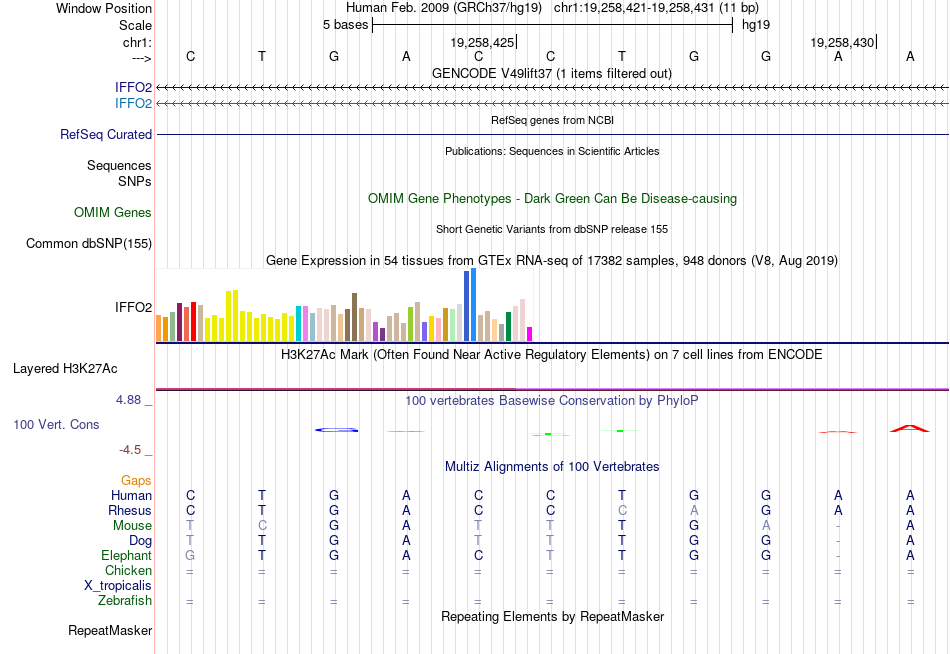This screenshot has height=654, width=950.
Task: Open the RefSeq Curated track label
Action: pos(106,135)
